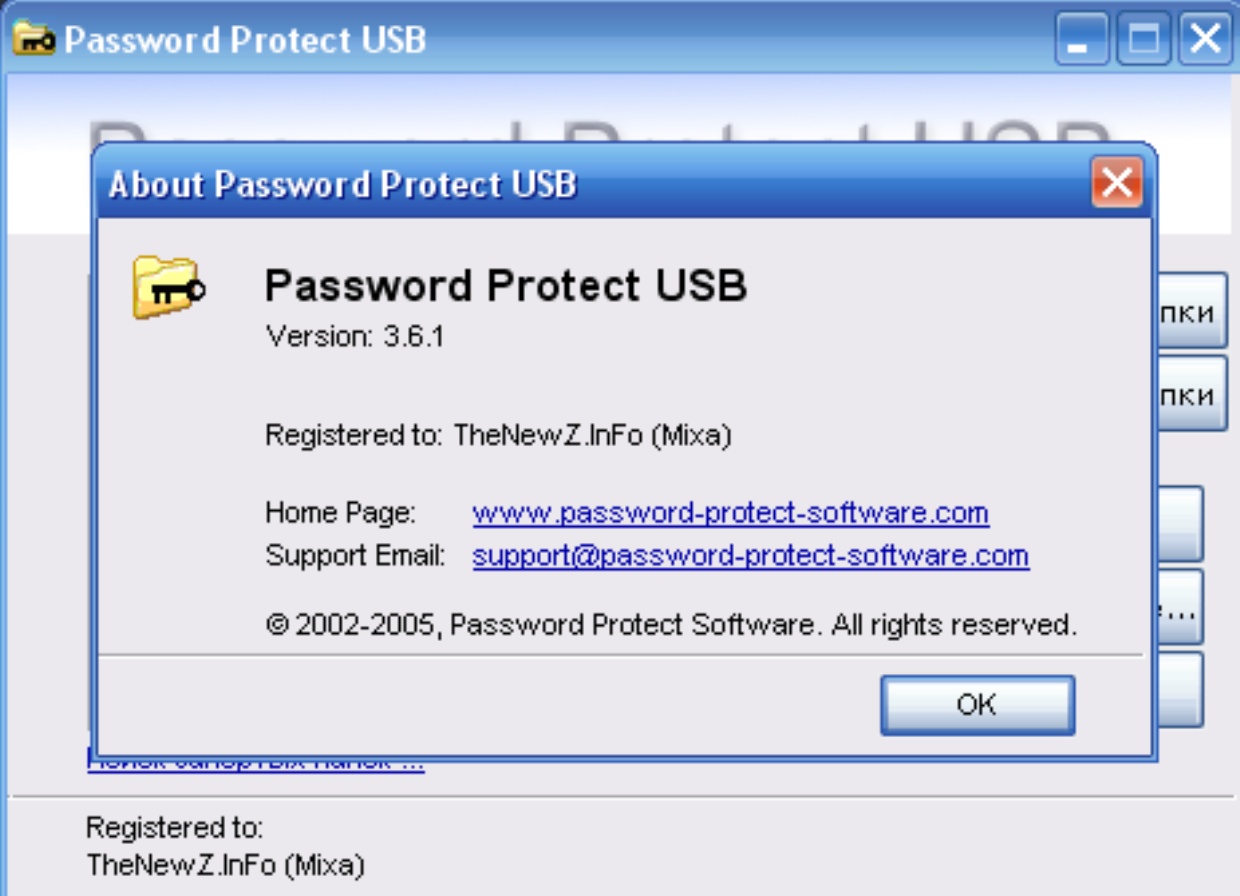Viewport: 1240px width, 896px height.
Task: Open the www.password-protect-software.com home page link
Action: 730,513
